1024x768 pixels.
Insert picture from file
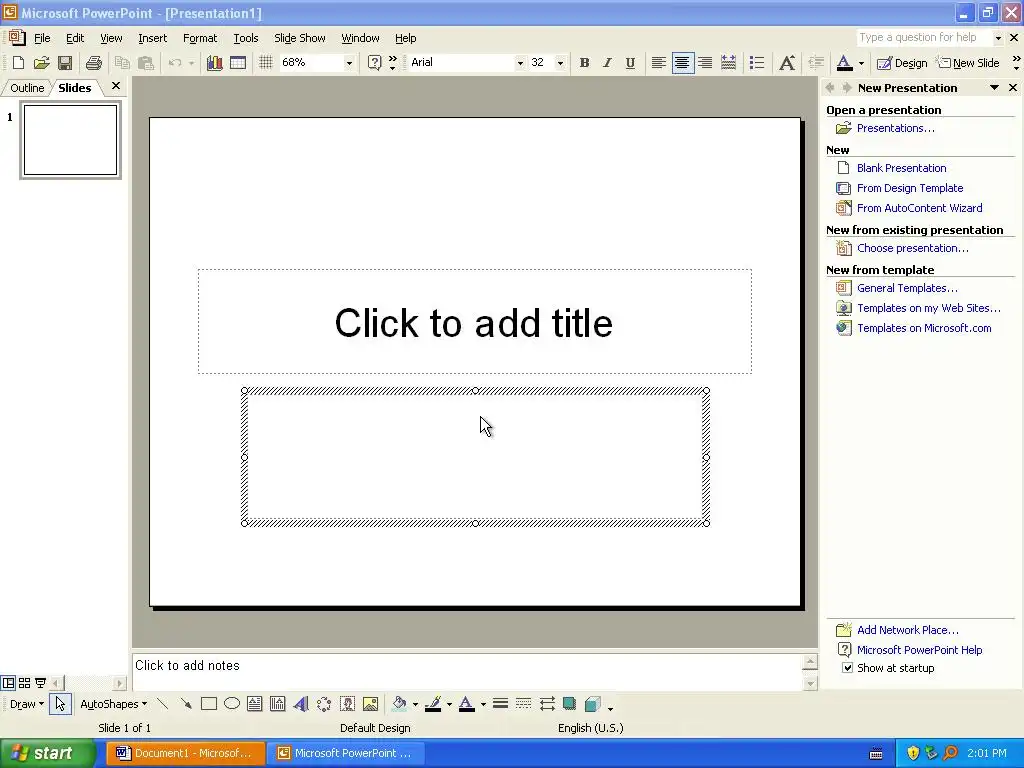point(370,703)
